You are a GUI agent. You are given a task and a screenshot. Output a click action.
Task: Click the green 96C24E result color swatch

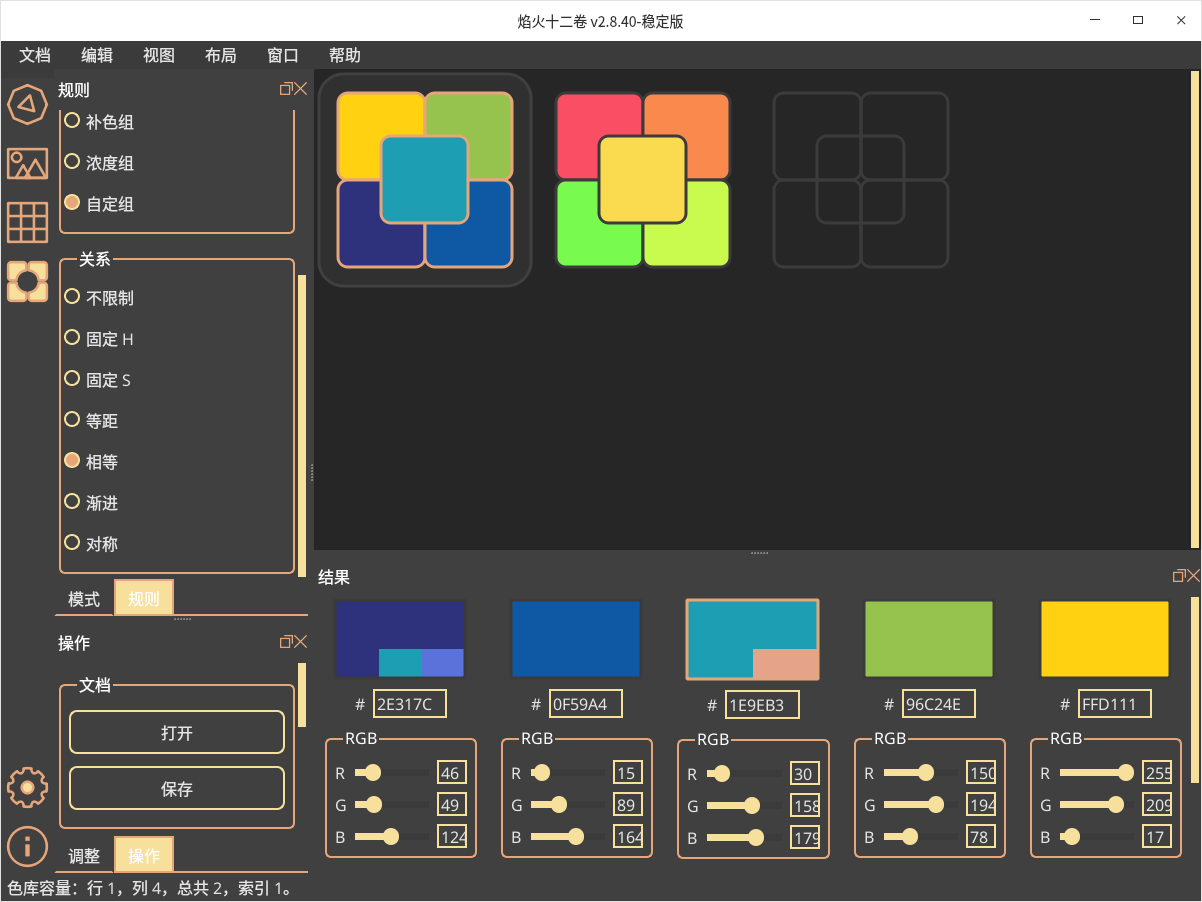tap(929, 640)
